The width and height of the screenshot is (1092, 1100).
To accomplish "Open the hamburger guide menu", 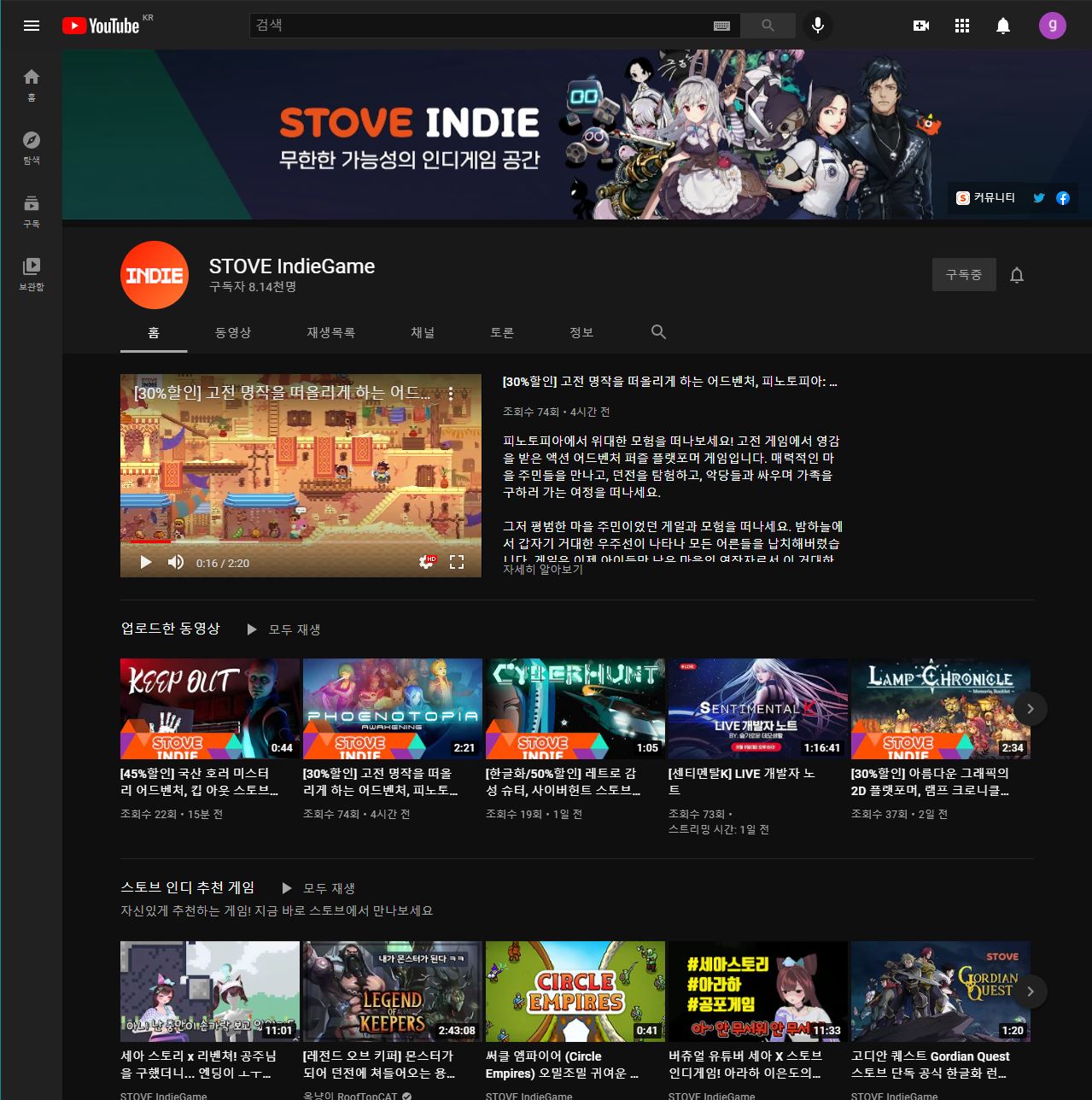I will point(32,26).
